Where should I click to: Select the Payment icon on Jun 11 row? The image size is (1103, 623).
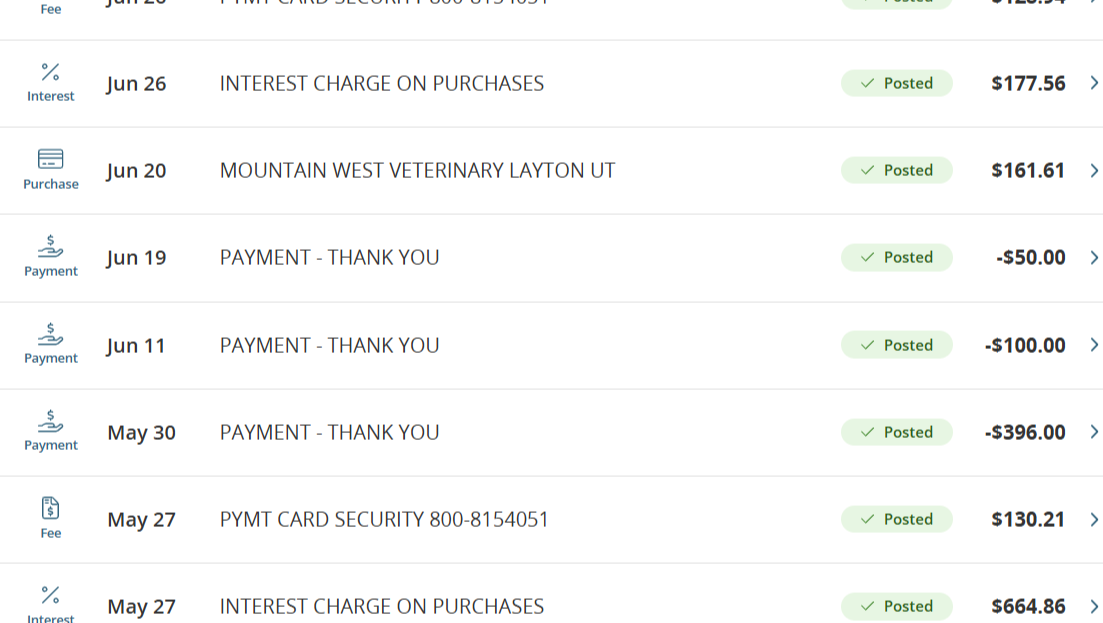pyautogui.click(x=50, y=334)
